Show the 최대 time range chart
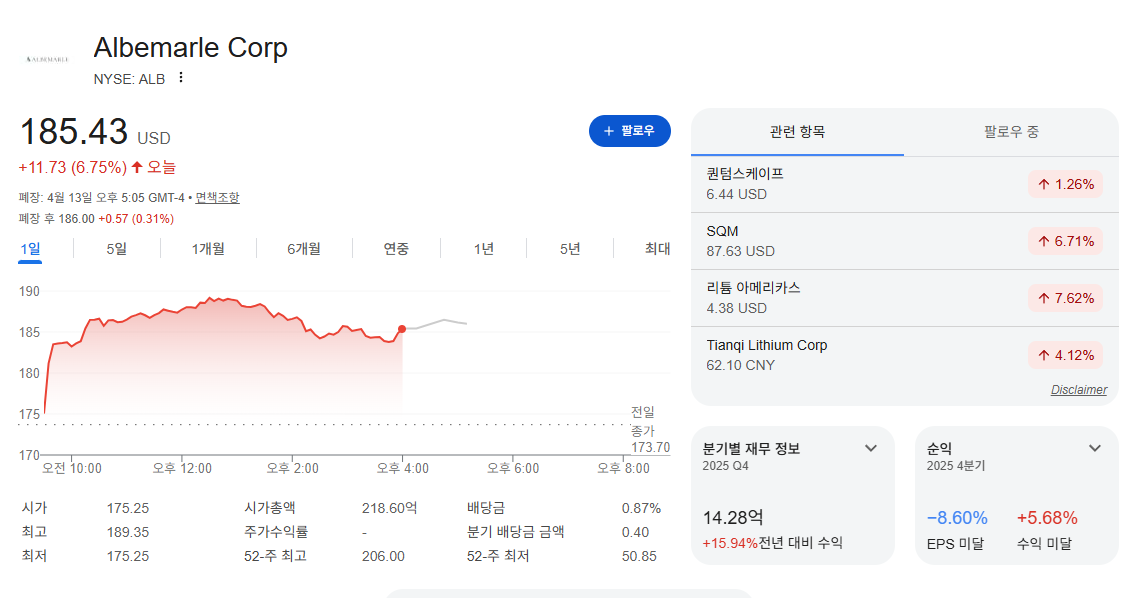The image size is (1124, 598). click(x=657, y=249)
